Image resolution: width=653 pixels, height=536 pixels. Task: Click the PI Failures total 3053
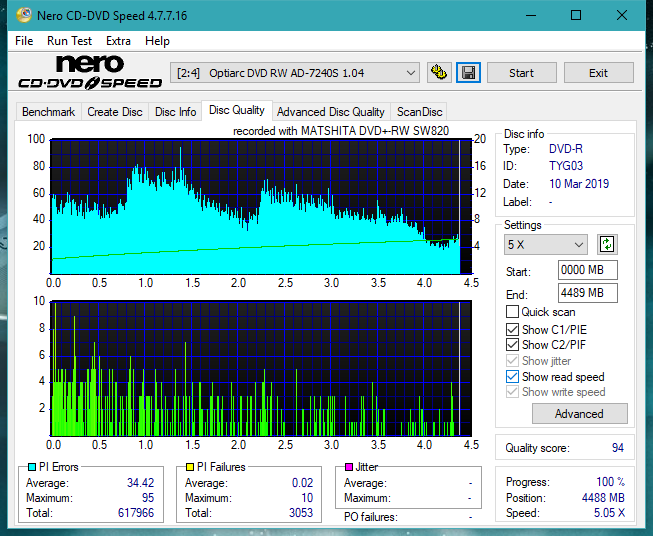tap(301, 513)
